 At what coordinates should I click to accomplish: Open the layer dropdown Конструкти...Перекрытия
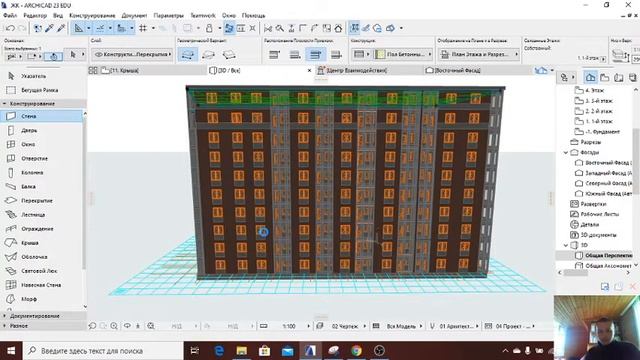(132, 54)
